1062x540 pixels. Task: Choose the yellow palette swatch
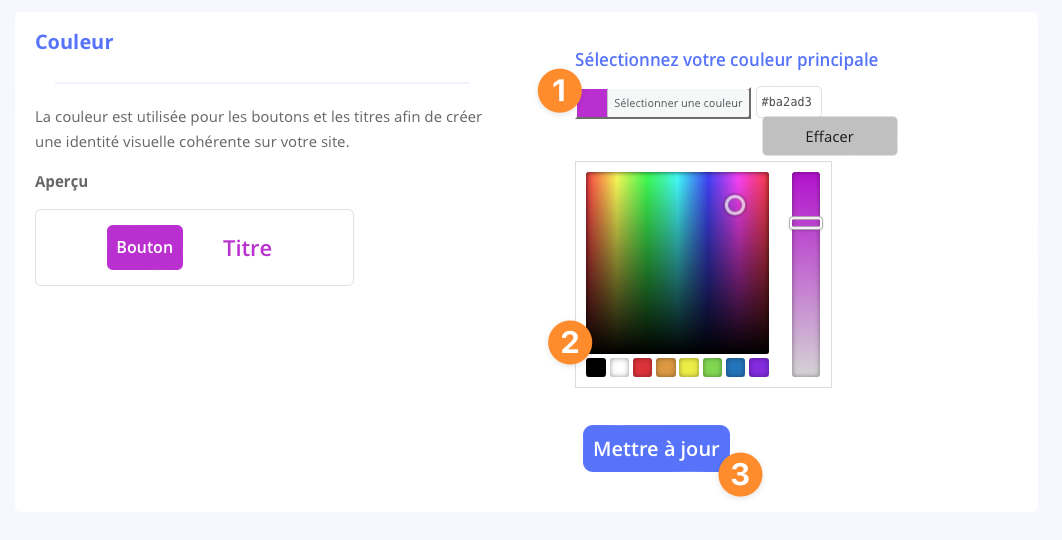689,368
